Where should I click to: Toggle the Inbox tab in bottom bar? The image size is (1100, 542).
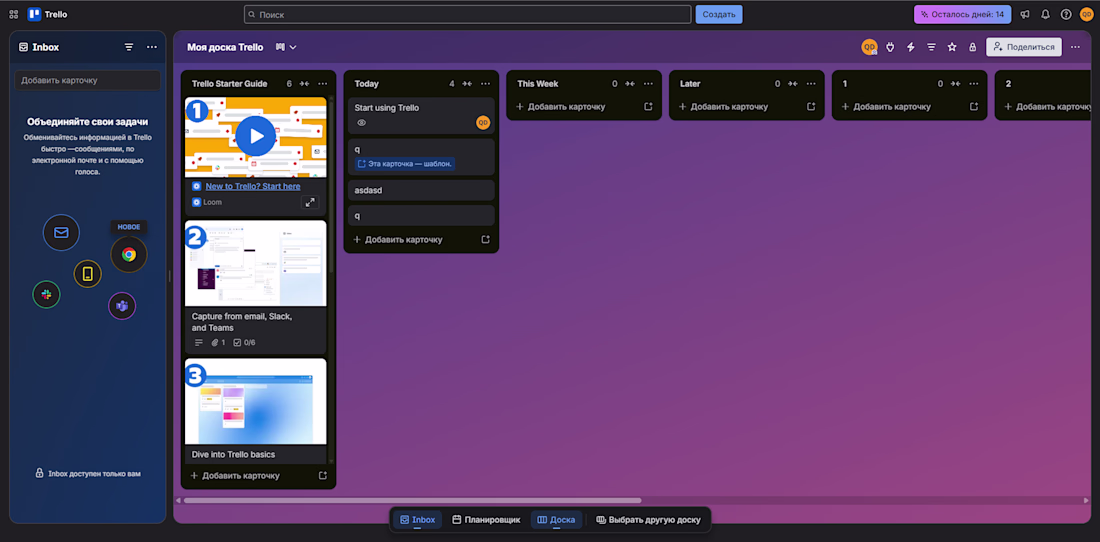(x=417, y=520)
